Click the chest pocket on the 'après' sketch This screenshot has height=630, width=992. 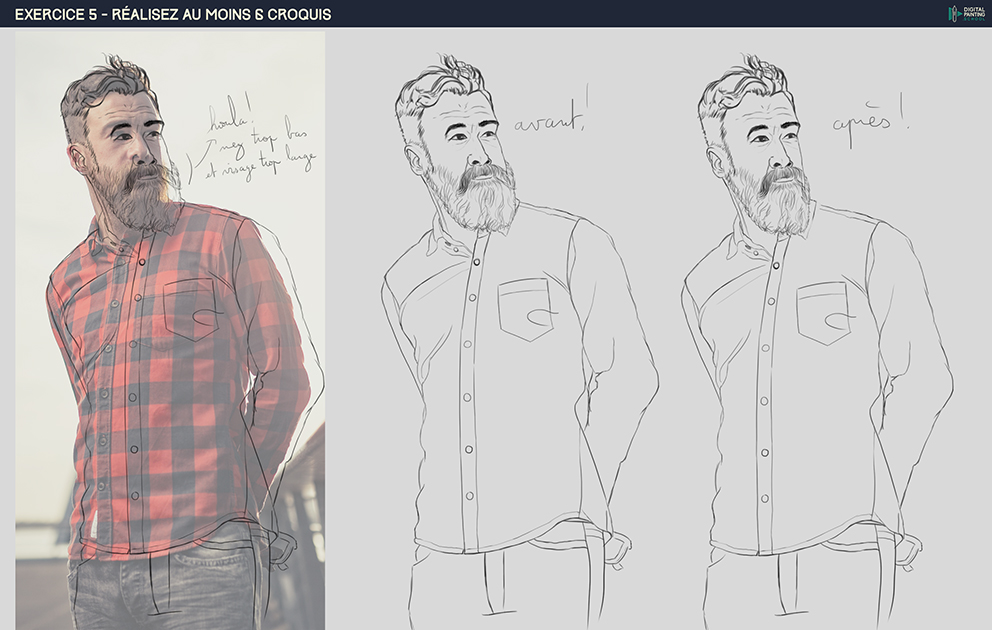point(826,312)
